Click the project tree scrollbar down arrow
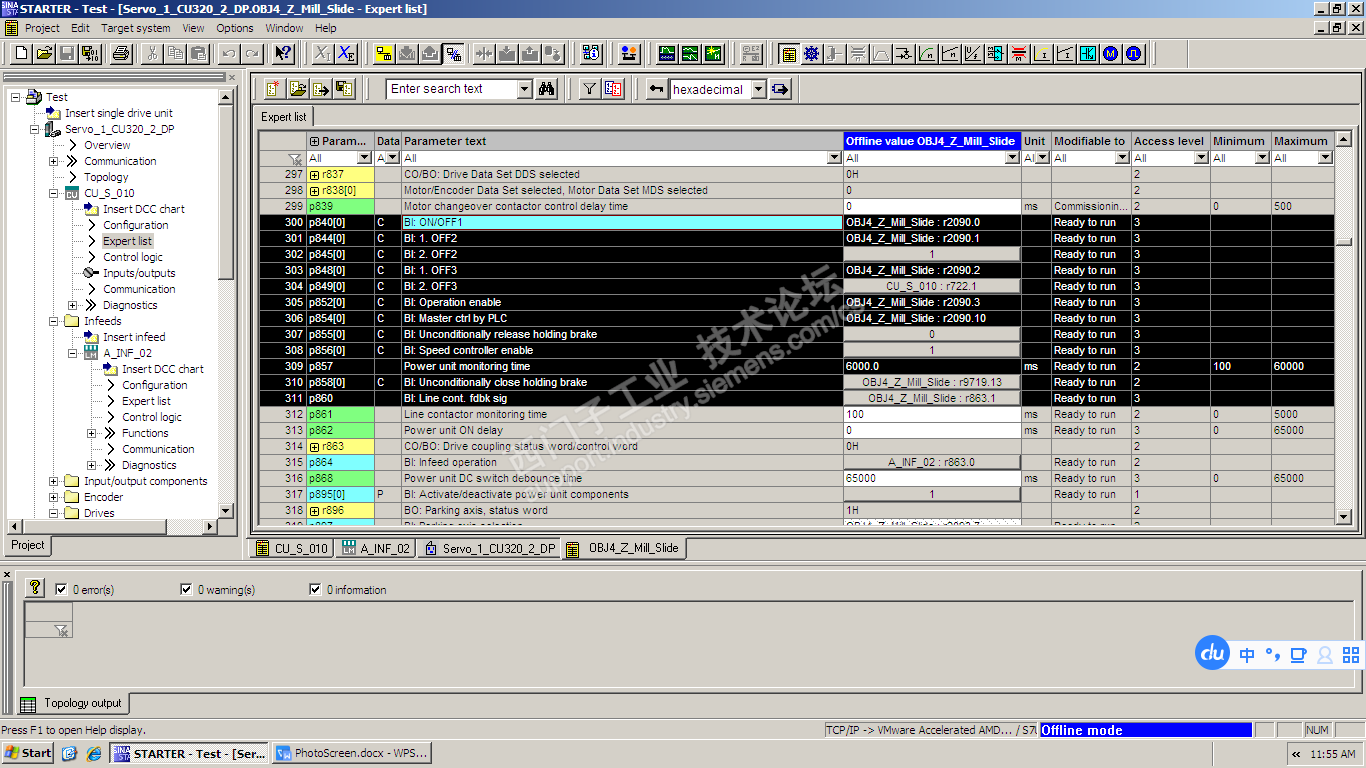1366x768 pixels. pos(226,510)
